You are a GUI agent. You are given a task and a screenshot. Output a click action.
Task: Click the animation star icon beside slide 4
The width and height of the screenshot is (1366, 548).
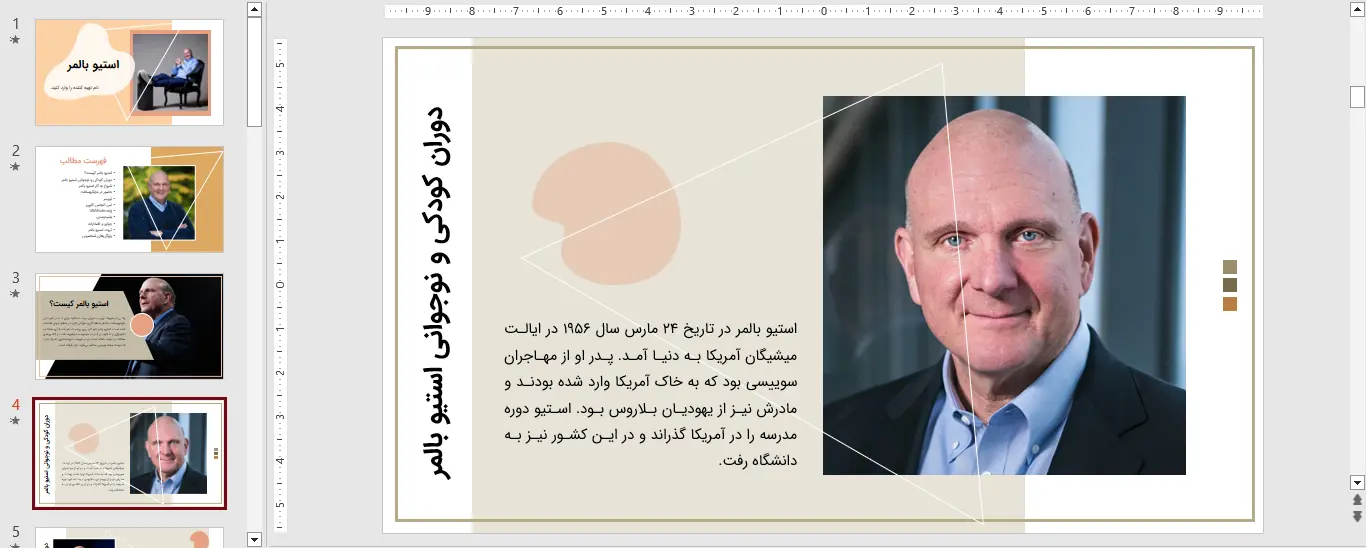coord(15,421)
